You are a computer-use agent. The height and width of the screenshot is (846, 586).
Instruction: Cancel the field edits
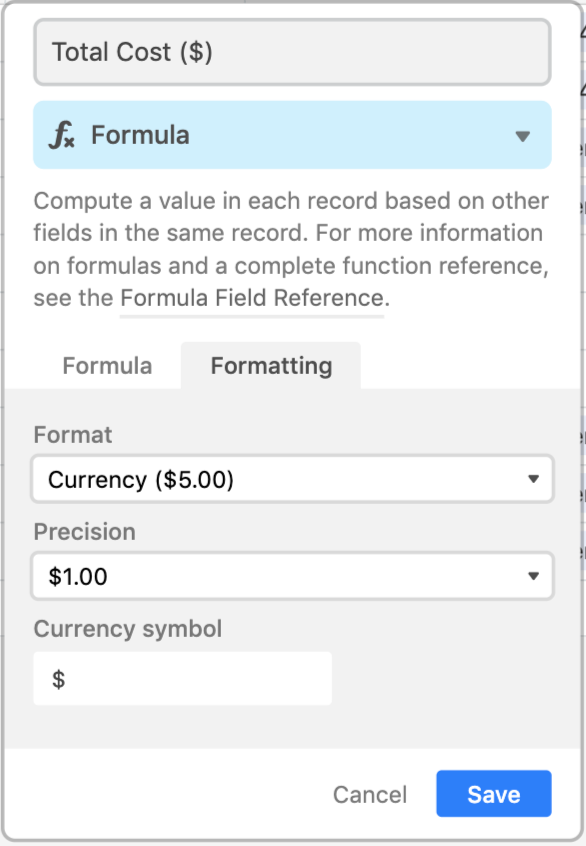[x=370, y=794]
